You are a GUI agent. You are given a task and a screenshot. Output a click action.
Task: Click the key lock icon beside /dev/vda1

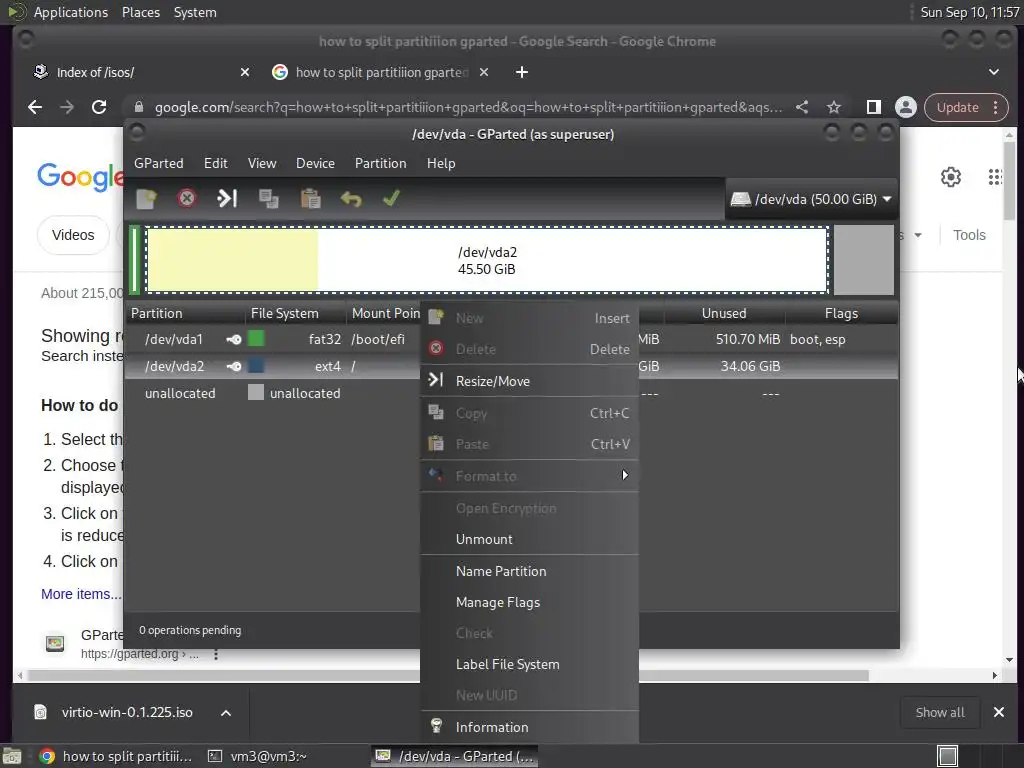pyautogui.click(x=234, y=340)
